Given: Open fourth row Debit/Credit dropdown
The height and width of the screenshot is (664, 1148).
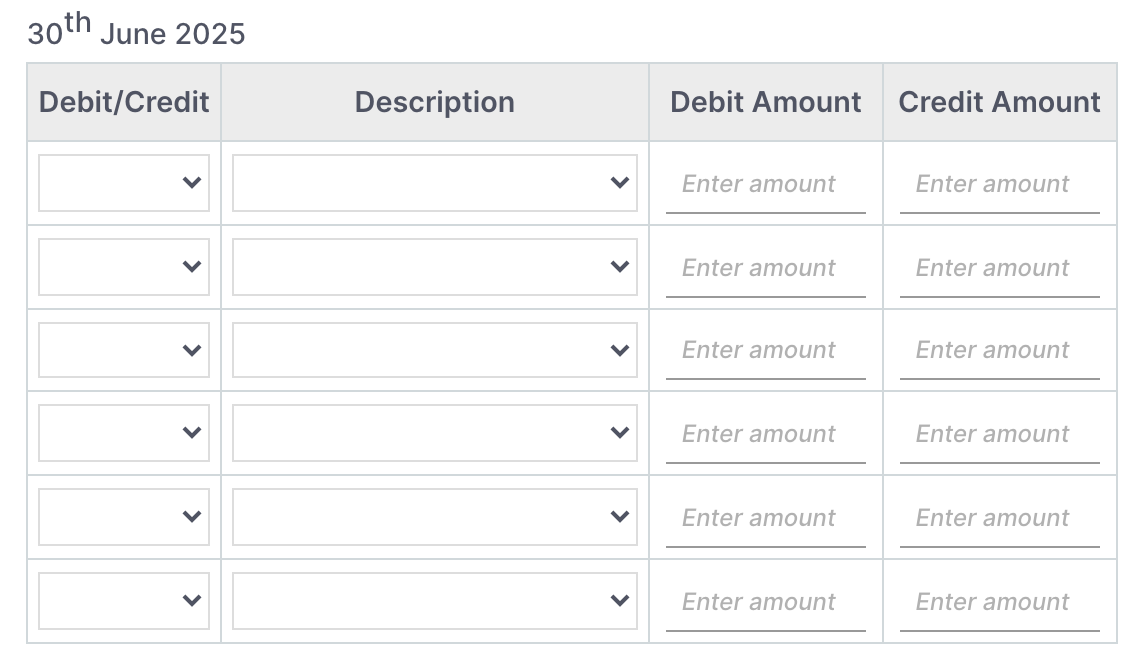Looking at the screenshot, I should point(124,433).
